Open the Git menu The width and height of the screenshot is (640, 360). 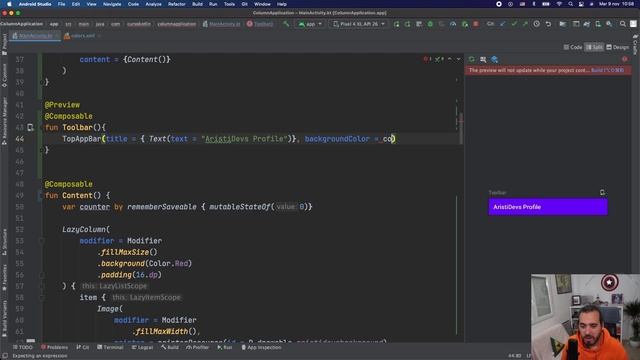pos(244,4)
